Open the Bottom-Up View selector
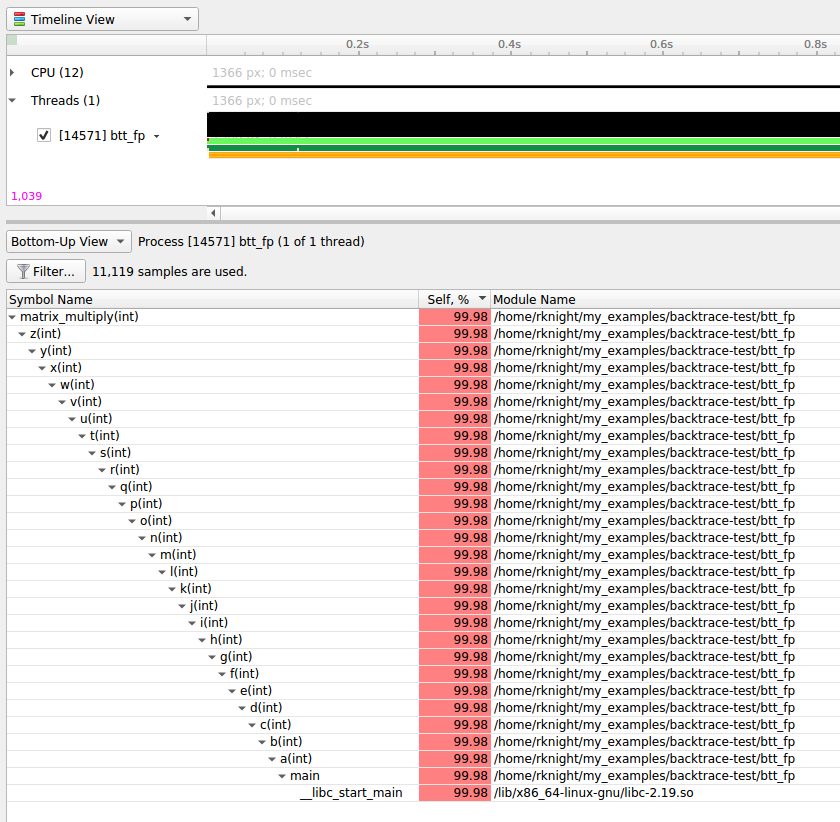 coord(120,241)
